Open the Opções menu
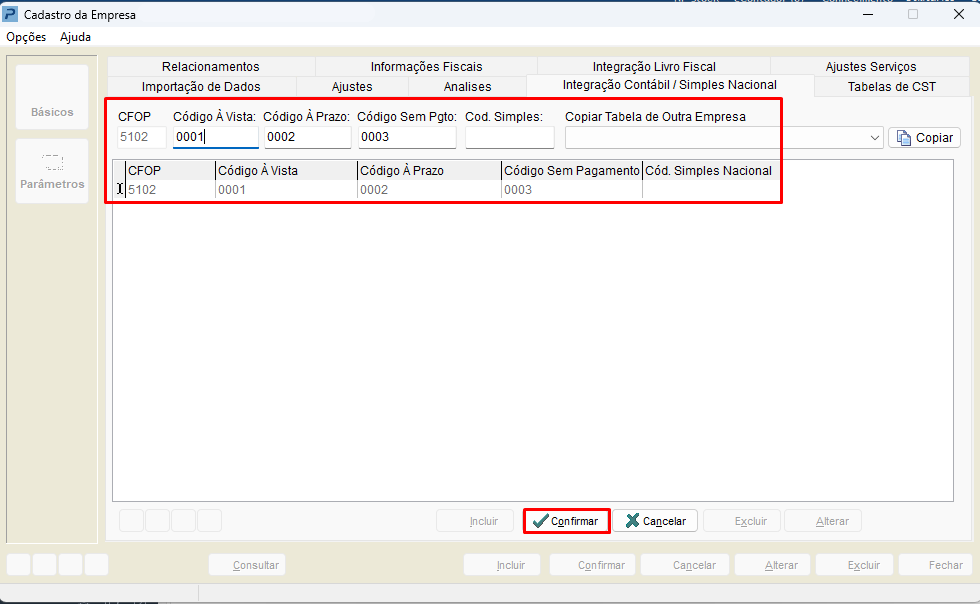Viewport: 980px width, 604px height. (26, 37)
